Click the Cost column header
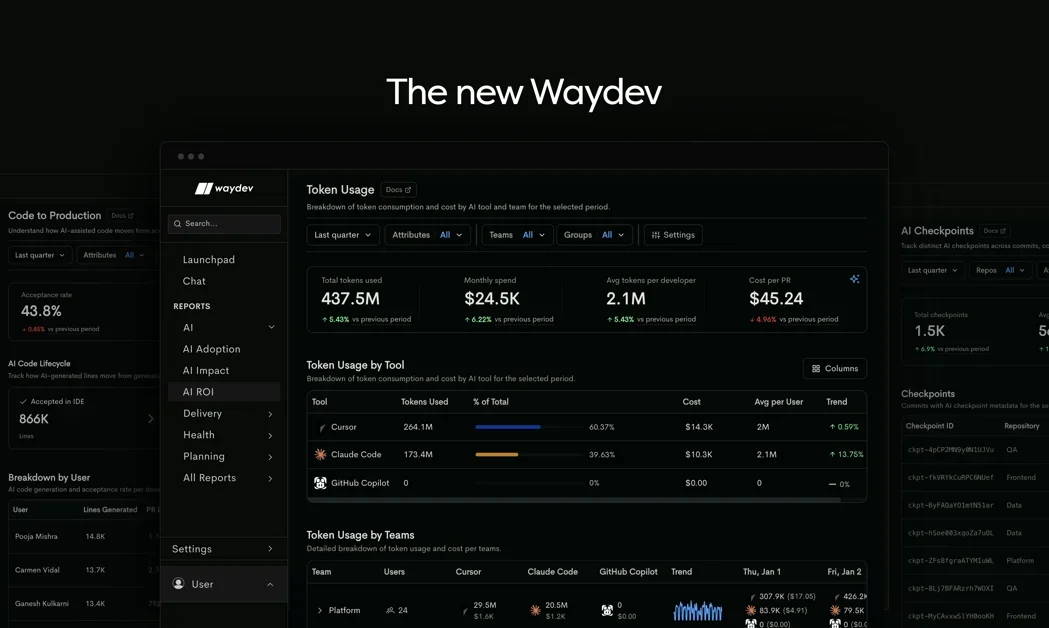The image size is (1049, 628). [x=691, y=402]
